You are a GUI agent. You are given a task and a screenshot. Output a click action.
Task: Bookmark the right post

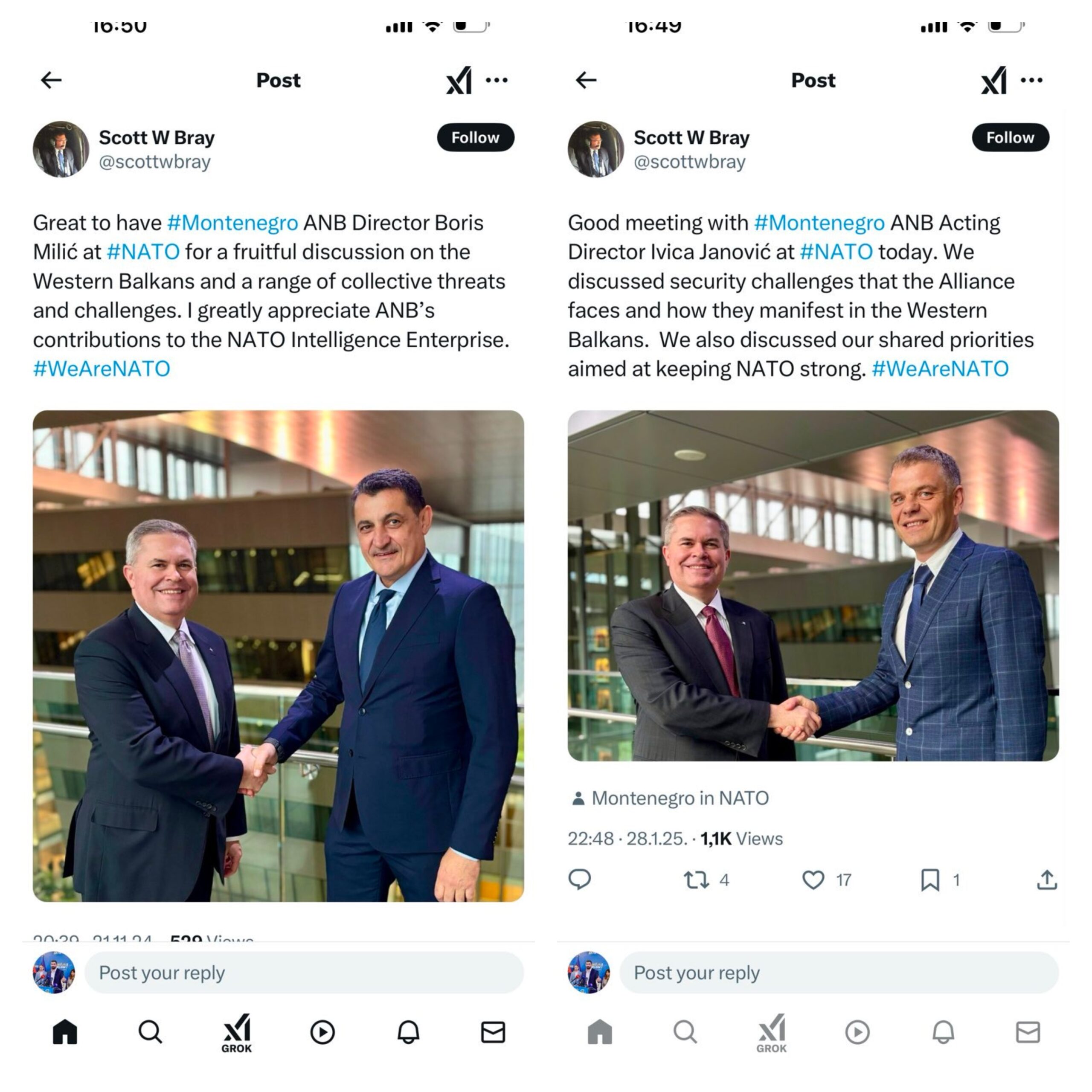[930, 880]
